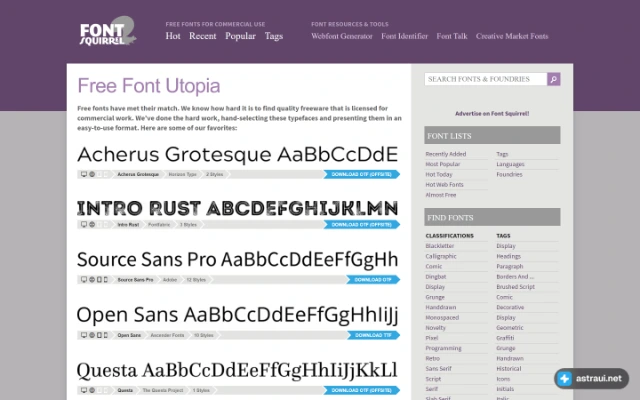Select the Blackletter classification

tap(440, 246)
